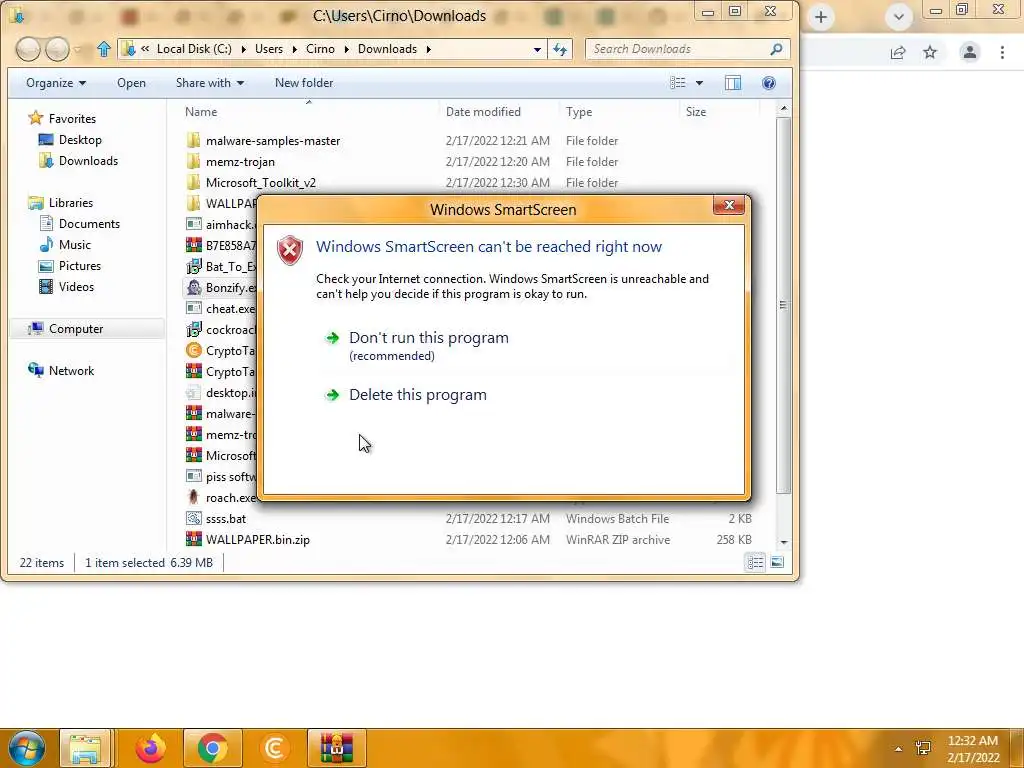Switch to details view in status bar corner
The width and height of the screenshot is (1024, 768).
(756, 562)
